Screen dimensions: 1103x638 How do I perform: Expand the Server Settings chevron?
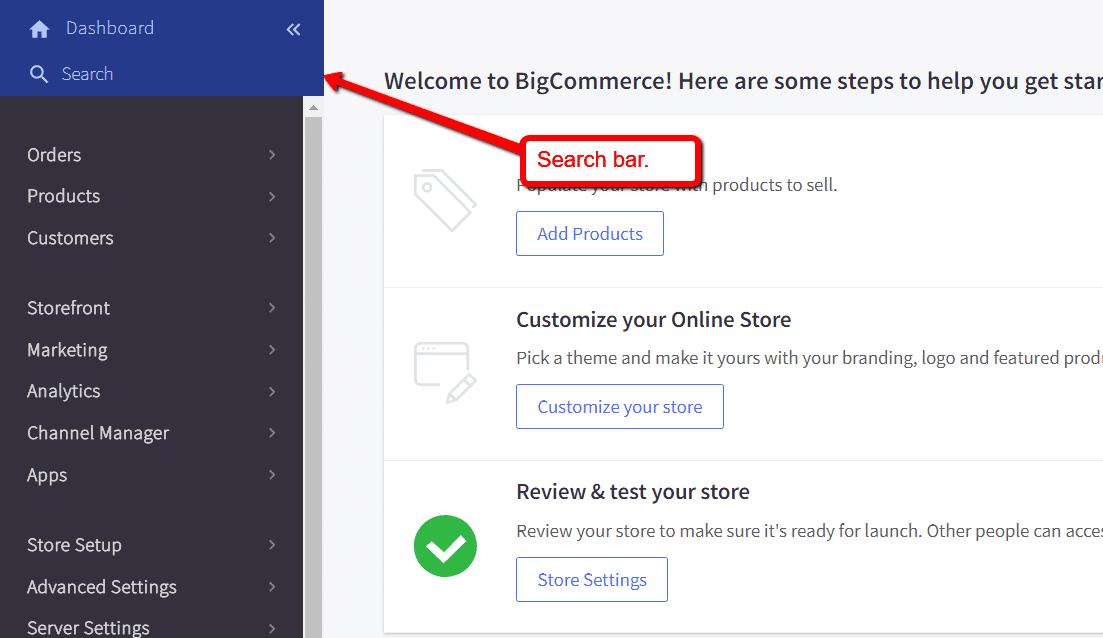coord(271,625)
